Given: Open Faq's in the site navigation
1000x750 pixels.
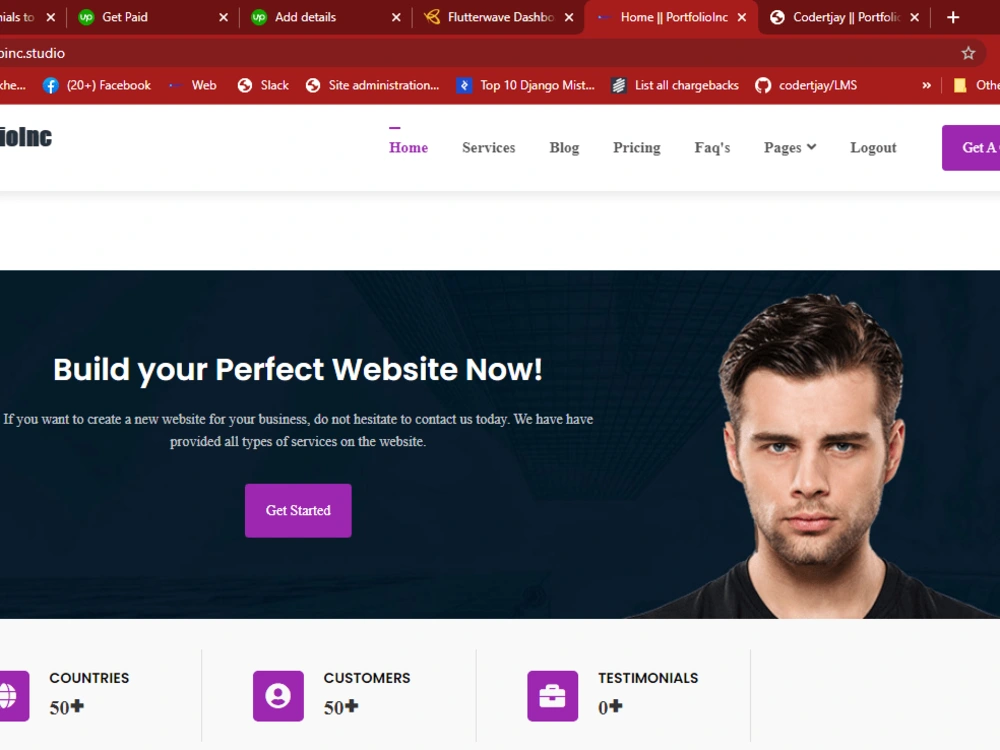Looking at the screenshot, I should [x=712, y=147].
